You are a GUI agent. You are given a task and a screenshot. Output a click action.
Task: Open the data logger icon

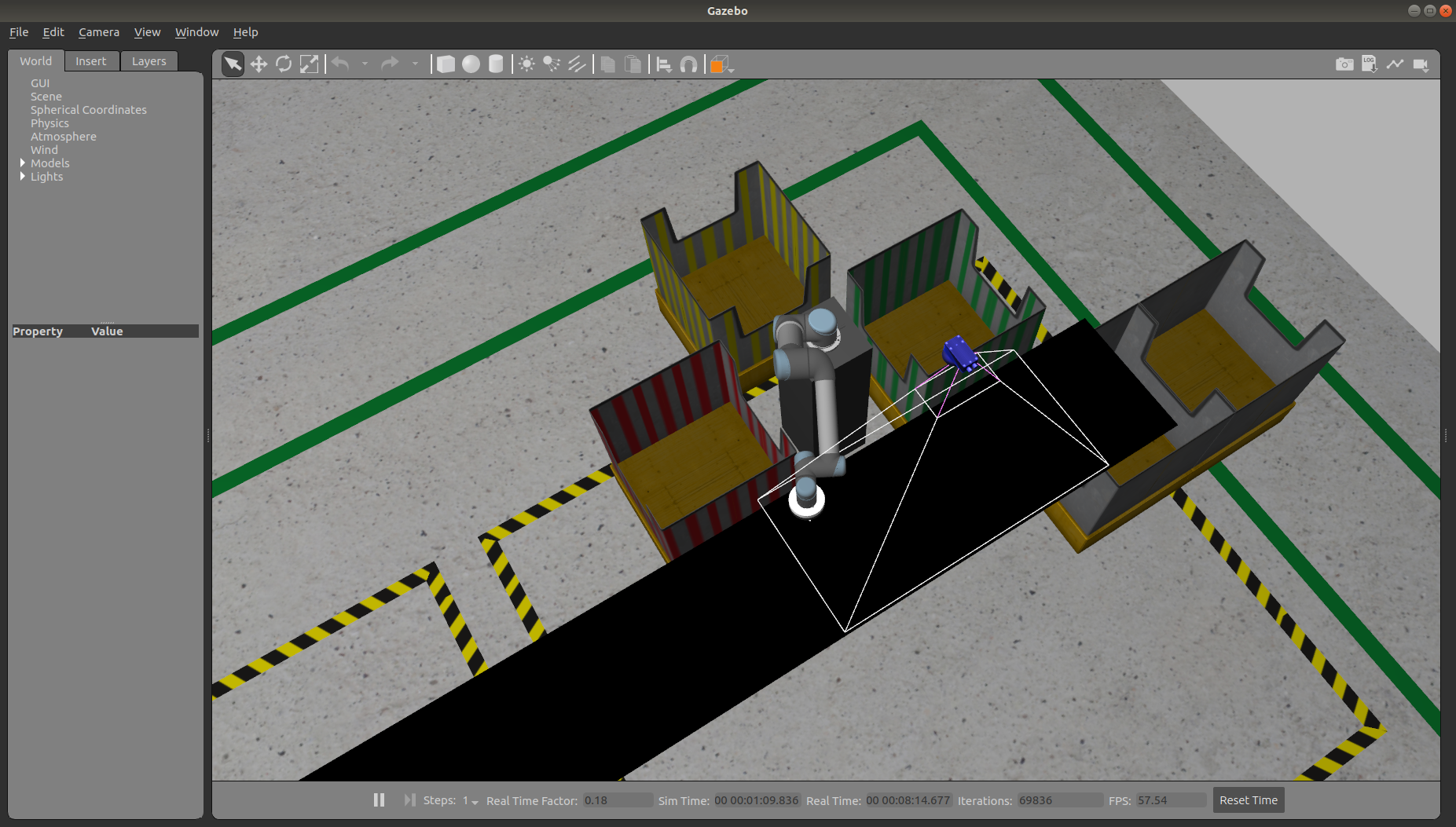click(1370, 64)
